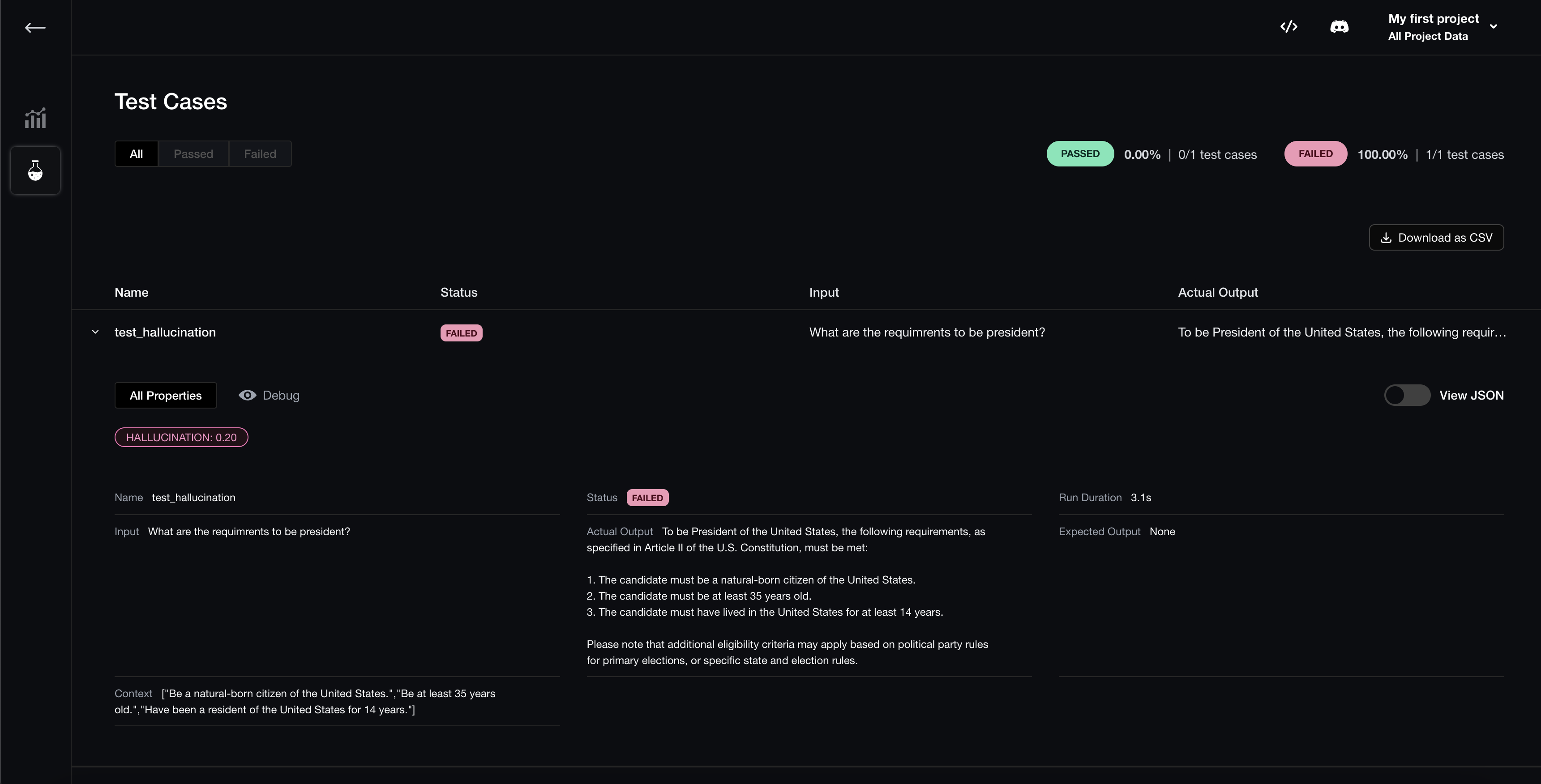Click the test_hallucination row name
Screen dimensions: 1541x784
165,332
